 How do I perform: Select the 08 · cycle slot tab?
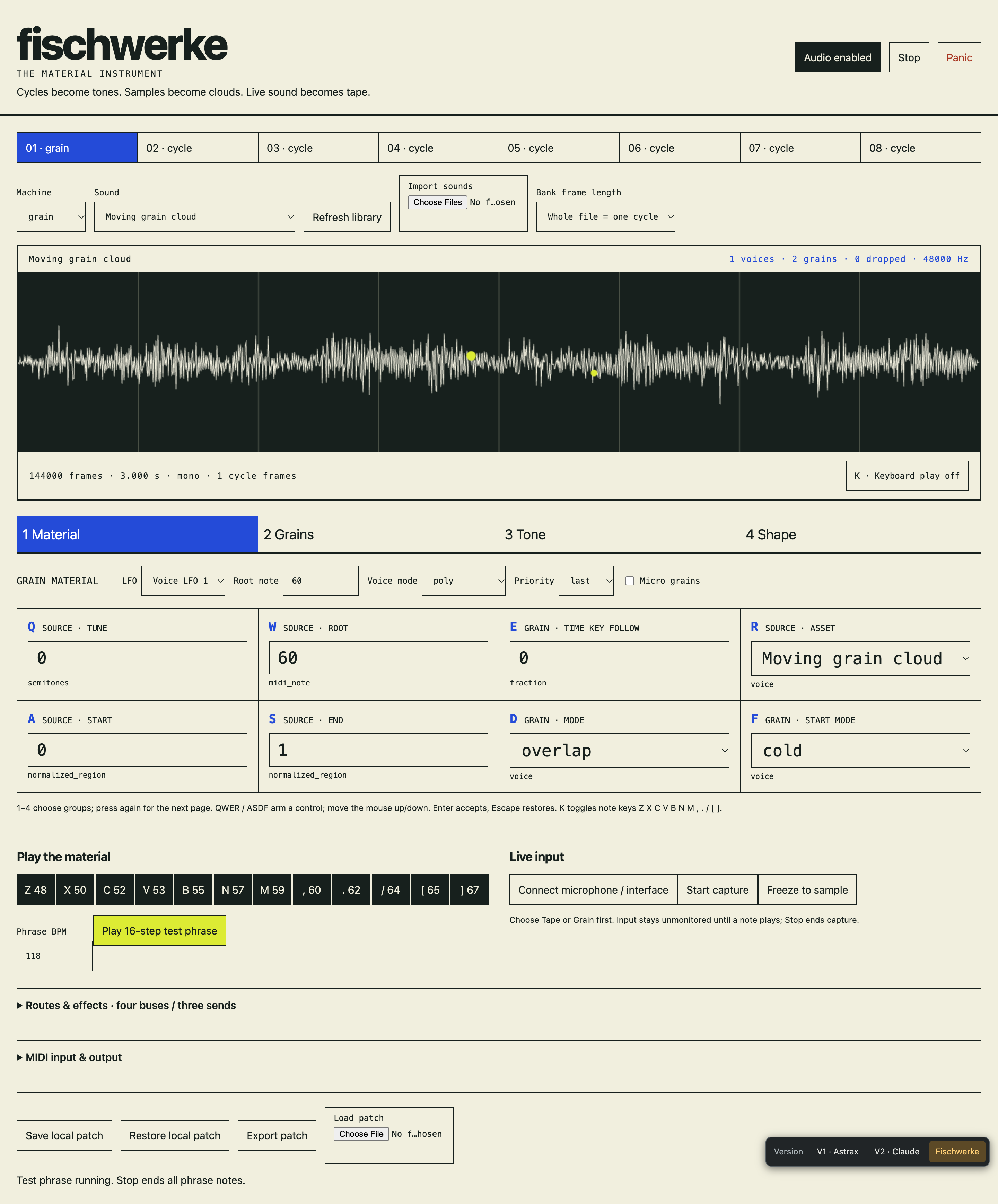point(921,148)
